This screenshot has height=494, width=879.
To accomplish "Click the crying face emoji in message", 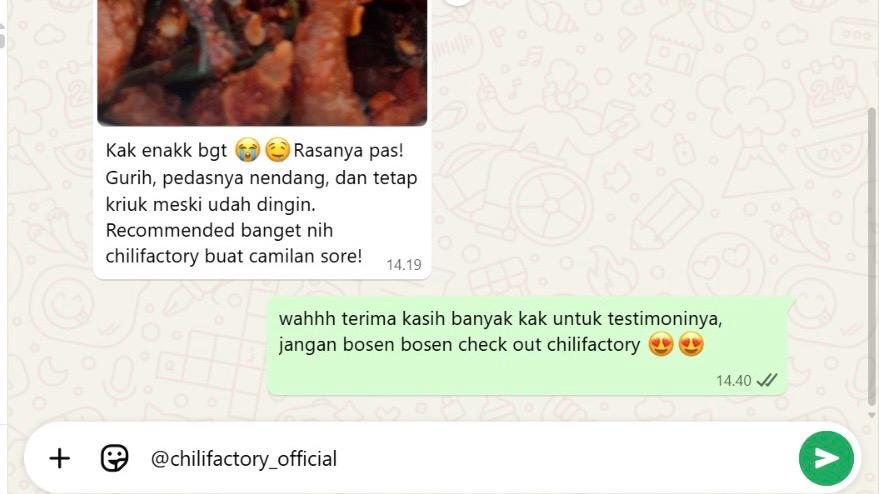I will pos(247,151).
